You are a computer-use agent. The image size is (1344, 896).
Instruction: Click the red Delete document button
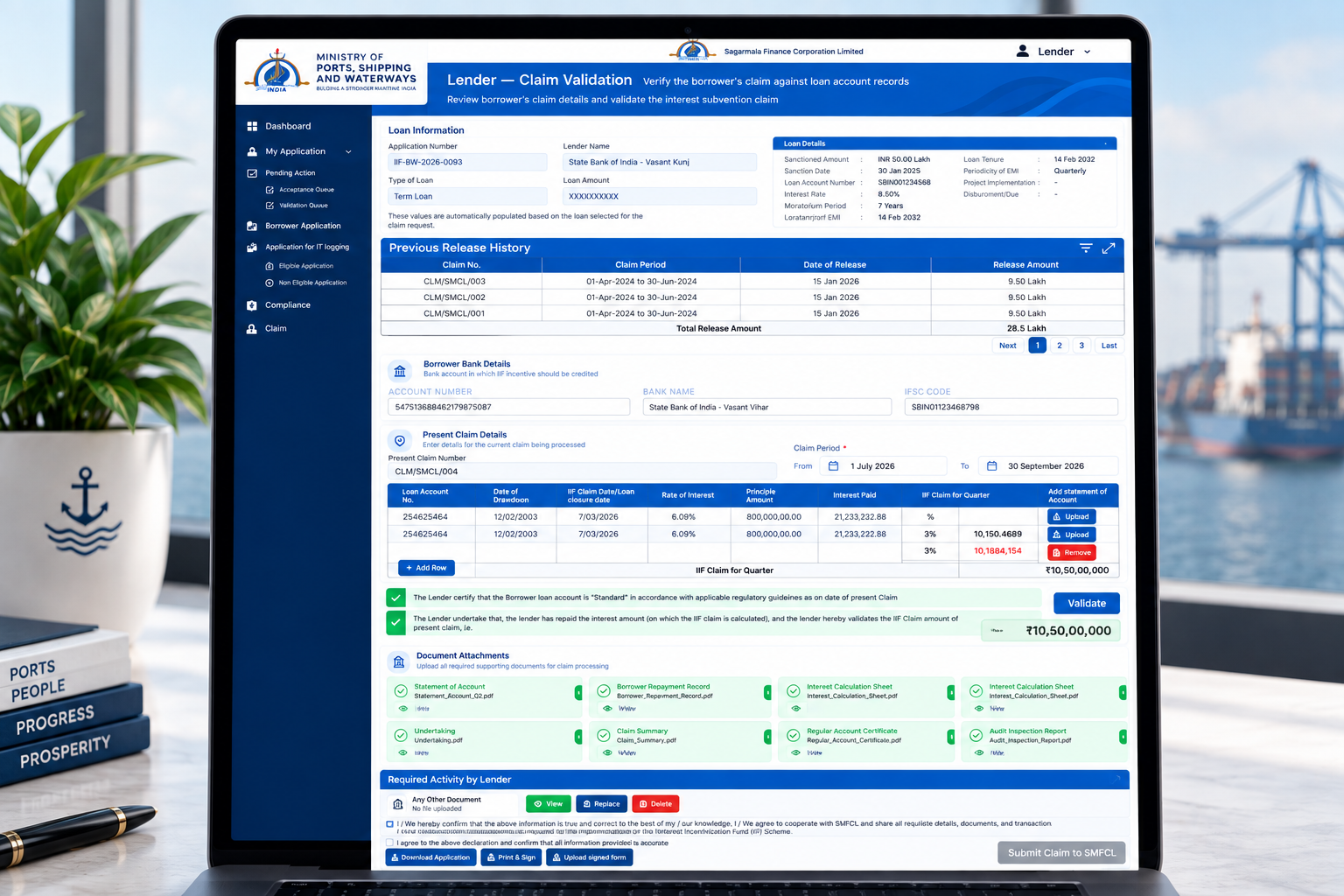[655, 804]
